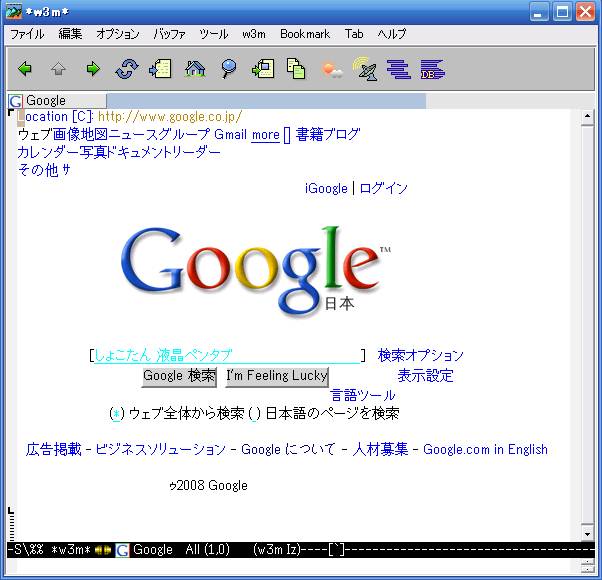The width and height of the screenshot is (602, 580).
Task: Open the 地図 link
Action: click(94, 134)
